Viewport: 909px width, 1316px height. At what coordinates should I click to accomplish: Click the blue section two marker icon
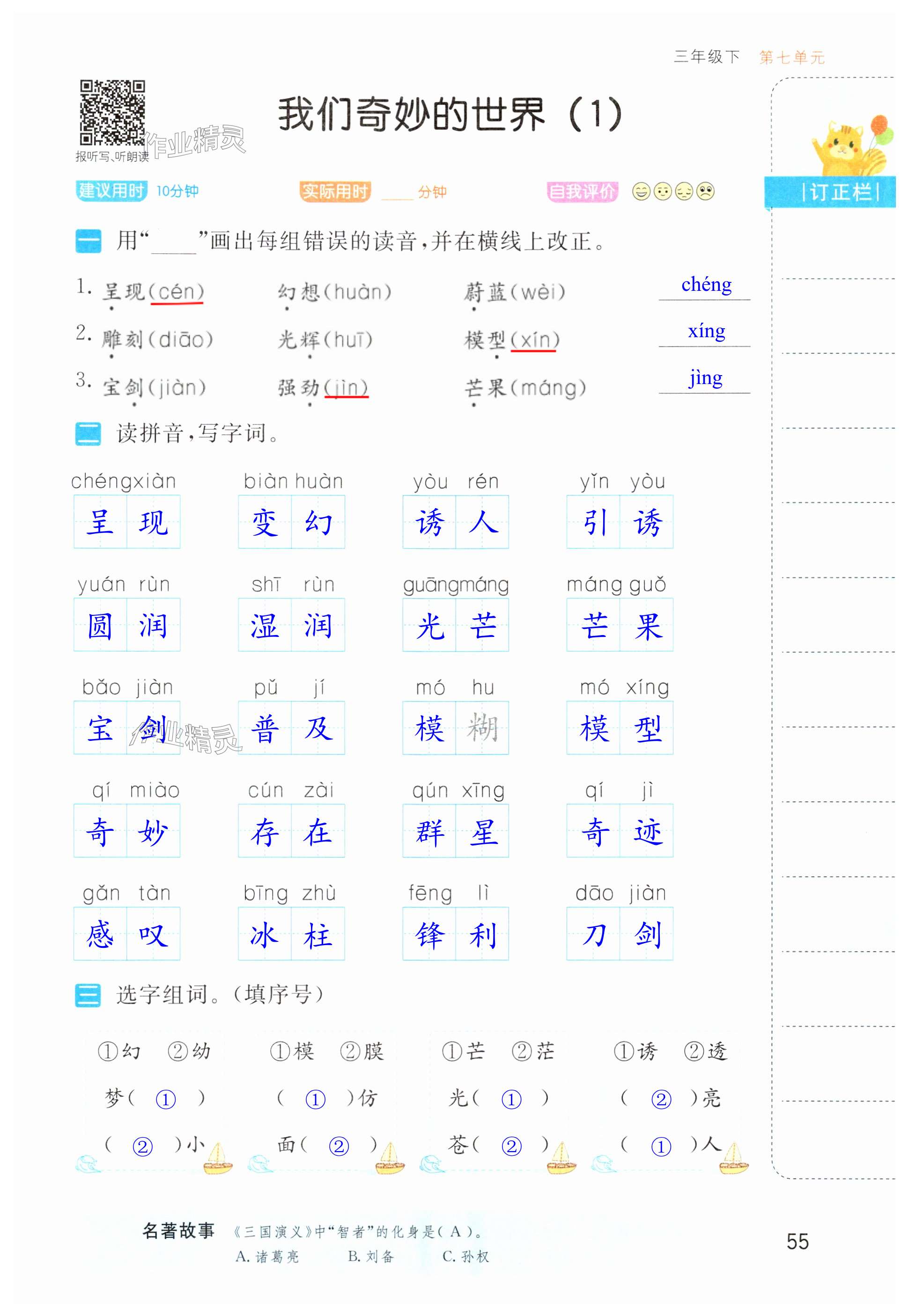click(x=89, y=434)
